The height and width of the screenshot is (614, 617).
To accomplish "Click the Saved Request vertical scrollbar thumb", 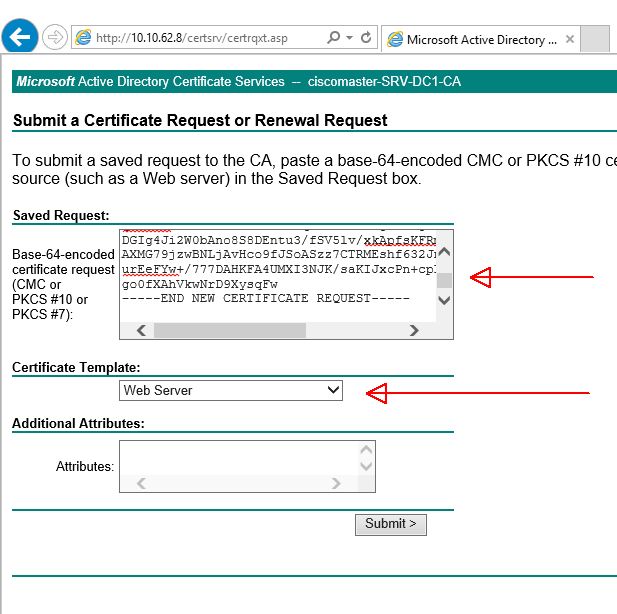I will [x=444, y=281].
